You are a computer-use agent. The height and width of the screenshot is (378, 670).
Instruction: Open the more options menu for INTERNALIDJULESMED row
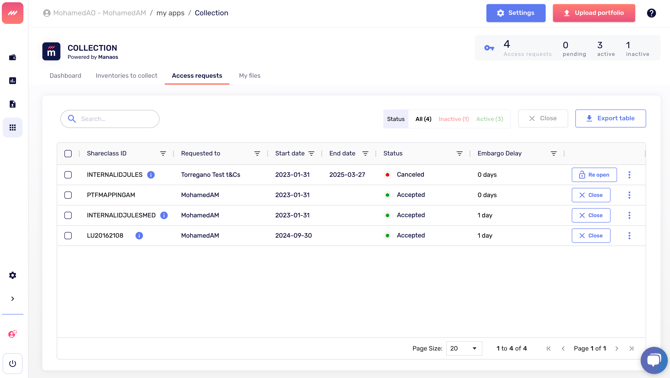click(629, 215)
